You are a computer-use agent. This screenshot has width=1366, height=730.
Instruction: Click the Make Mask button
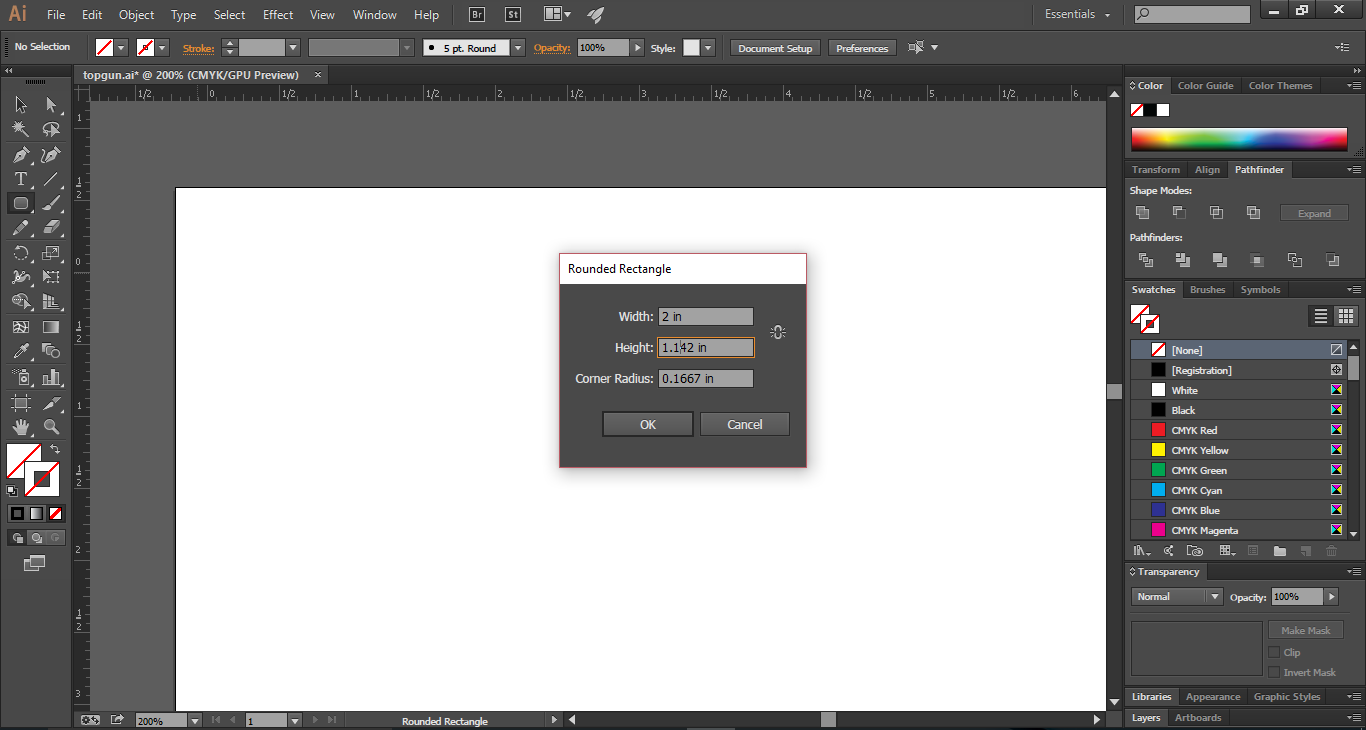(x=1306, y=630)
